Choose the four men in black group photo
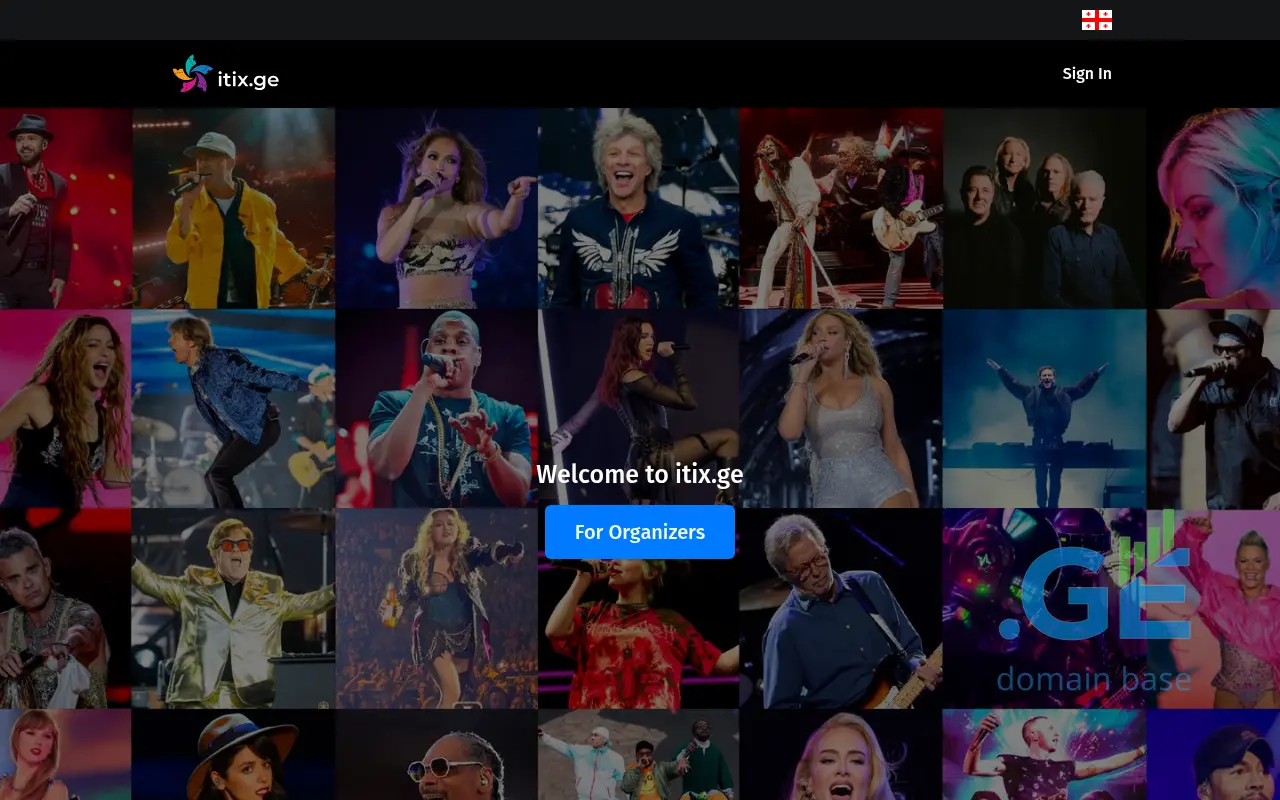The image size is (1280, 800). click(x=1044, y=208)
